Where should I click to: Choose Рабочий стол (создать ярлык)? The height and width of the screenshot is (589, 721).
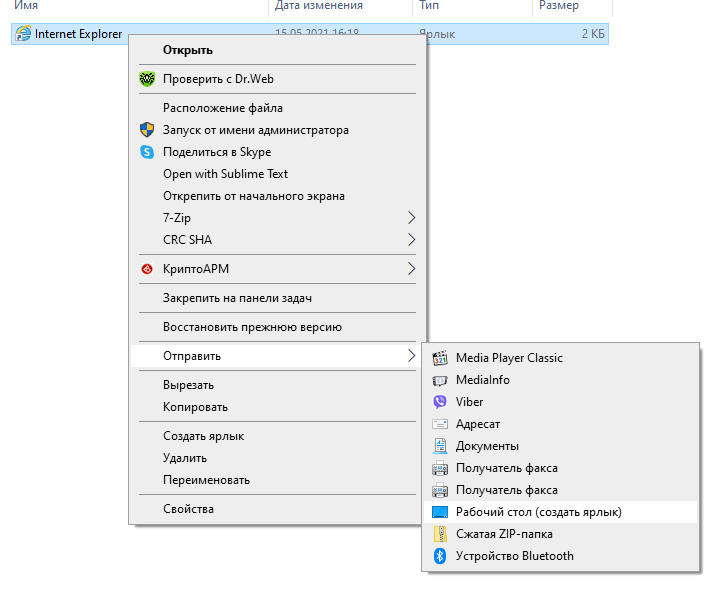(561, 512)
